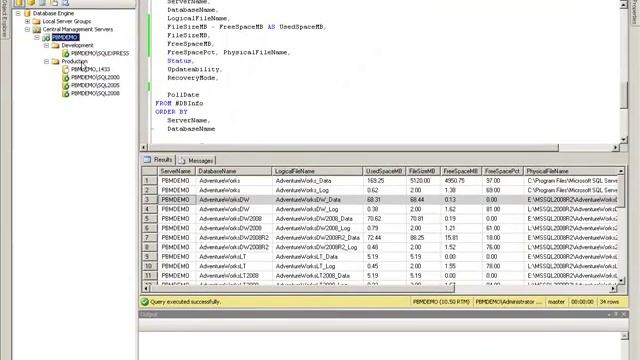Collapse the Development group node

(x=47, y=45)
